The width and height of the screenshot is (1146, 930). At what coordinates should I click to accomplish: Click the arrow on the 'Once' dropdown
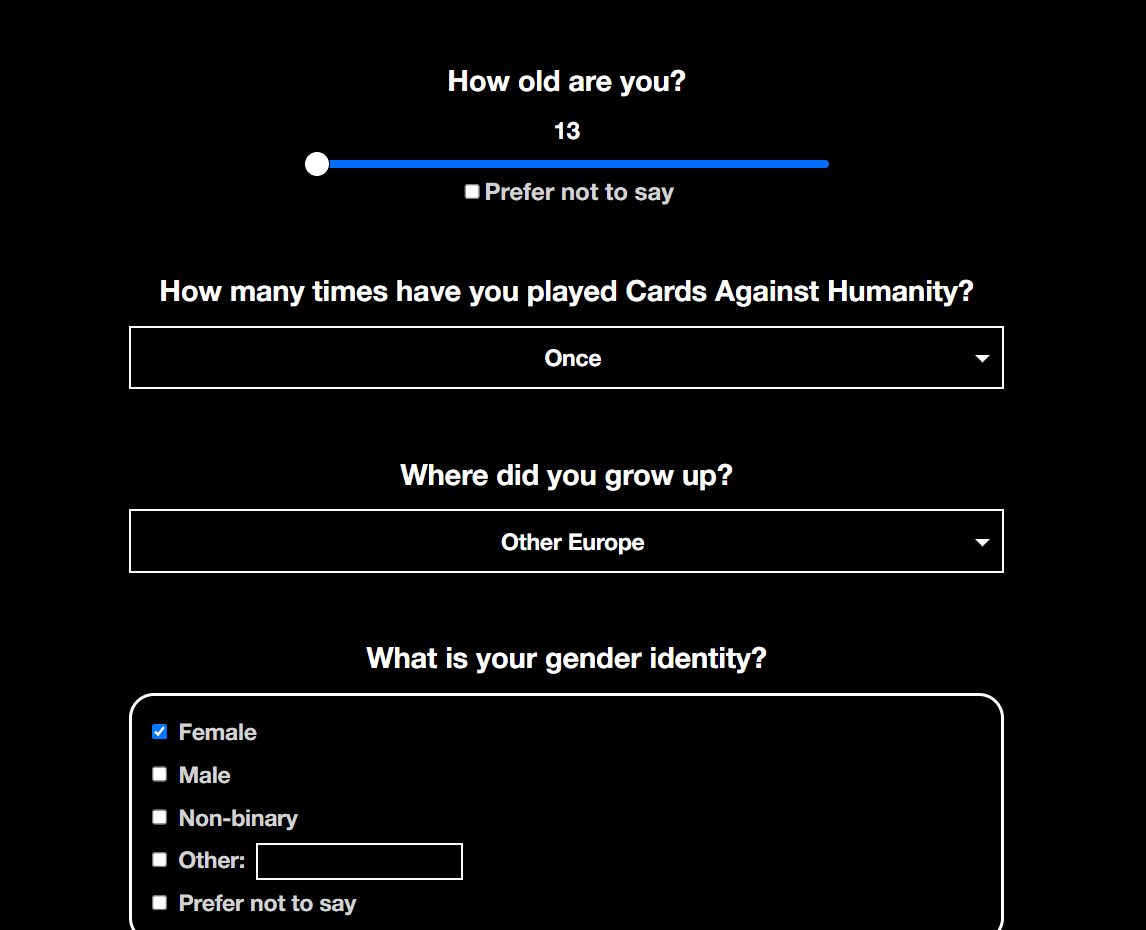tap(982, 358)
